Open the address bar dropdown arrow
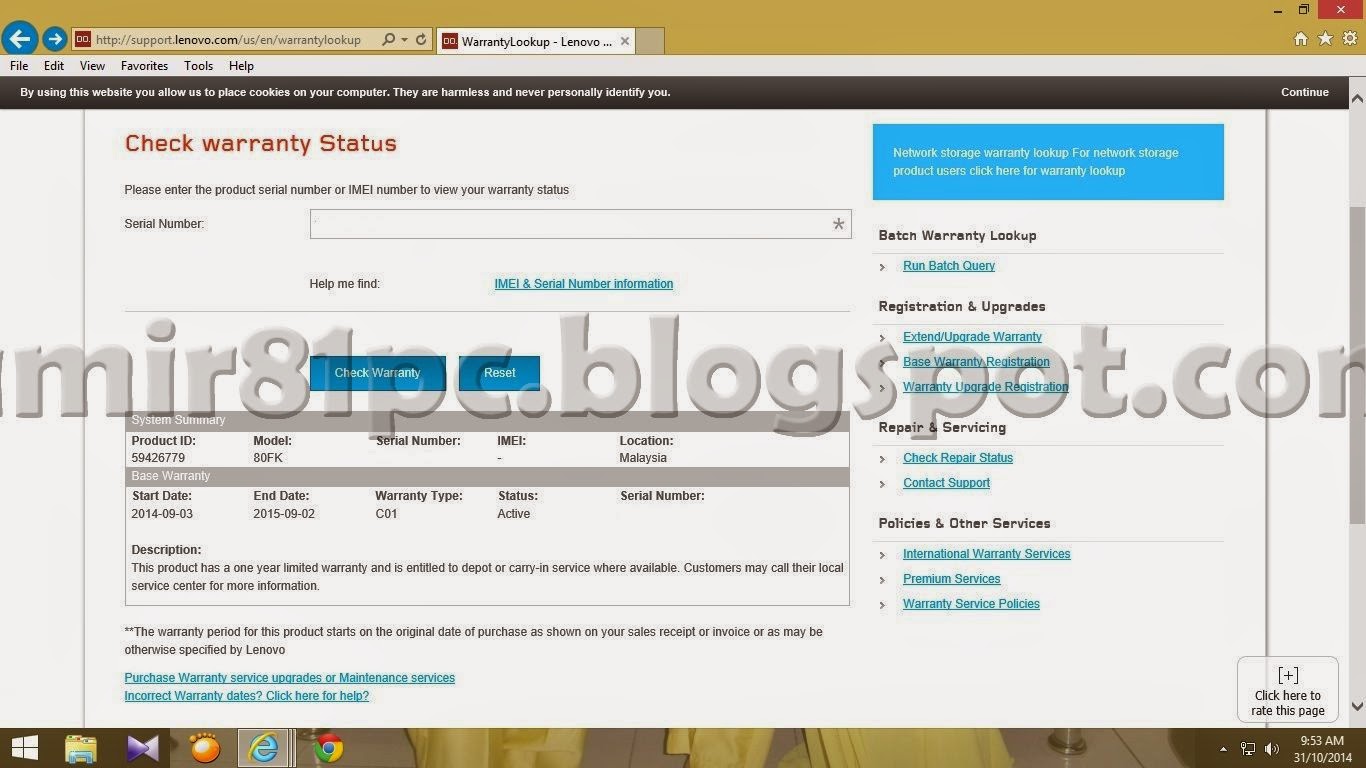Image resolution: width=1366 pixels, height=768 pixels. [x=404, y=40]
